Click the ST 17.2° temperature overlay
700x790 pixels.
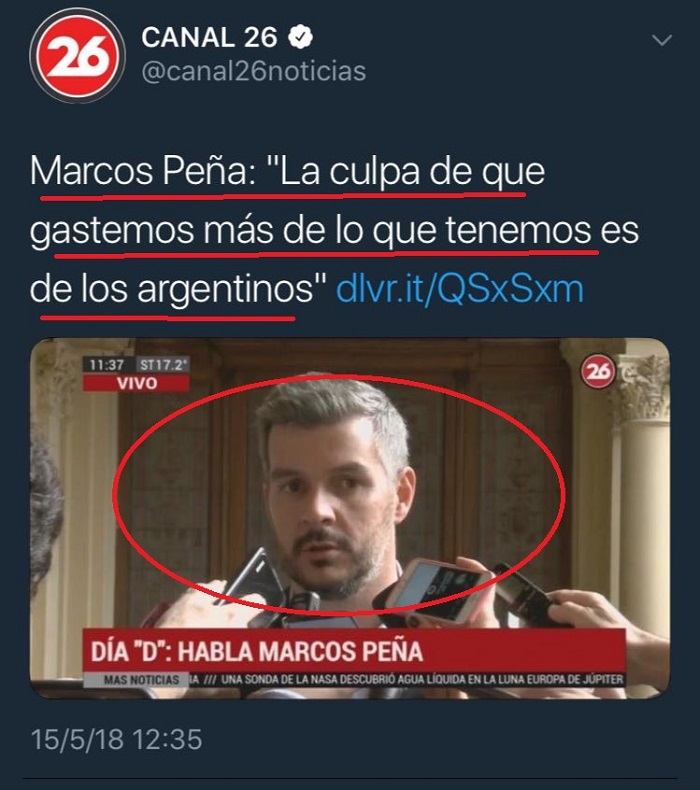pos(163,365)
